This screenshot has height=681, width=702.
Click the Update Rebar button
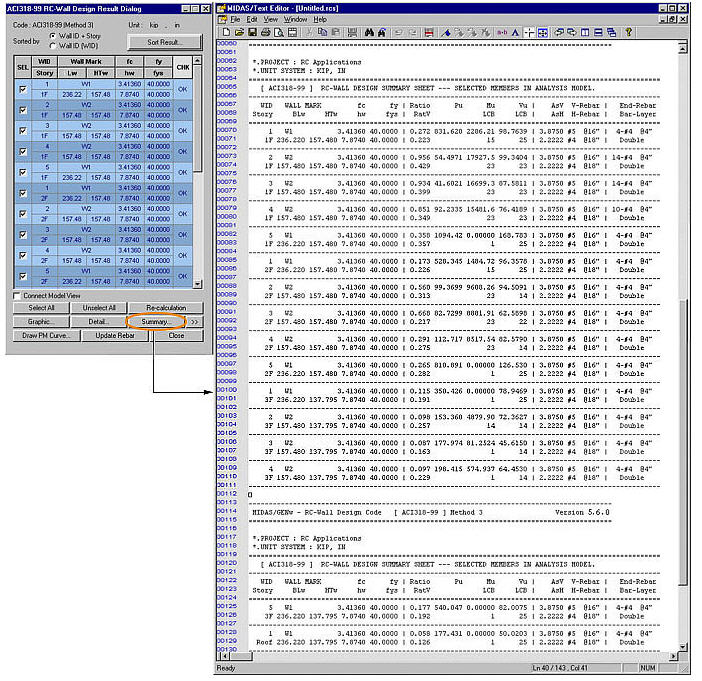pos(115,336)
